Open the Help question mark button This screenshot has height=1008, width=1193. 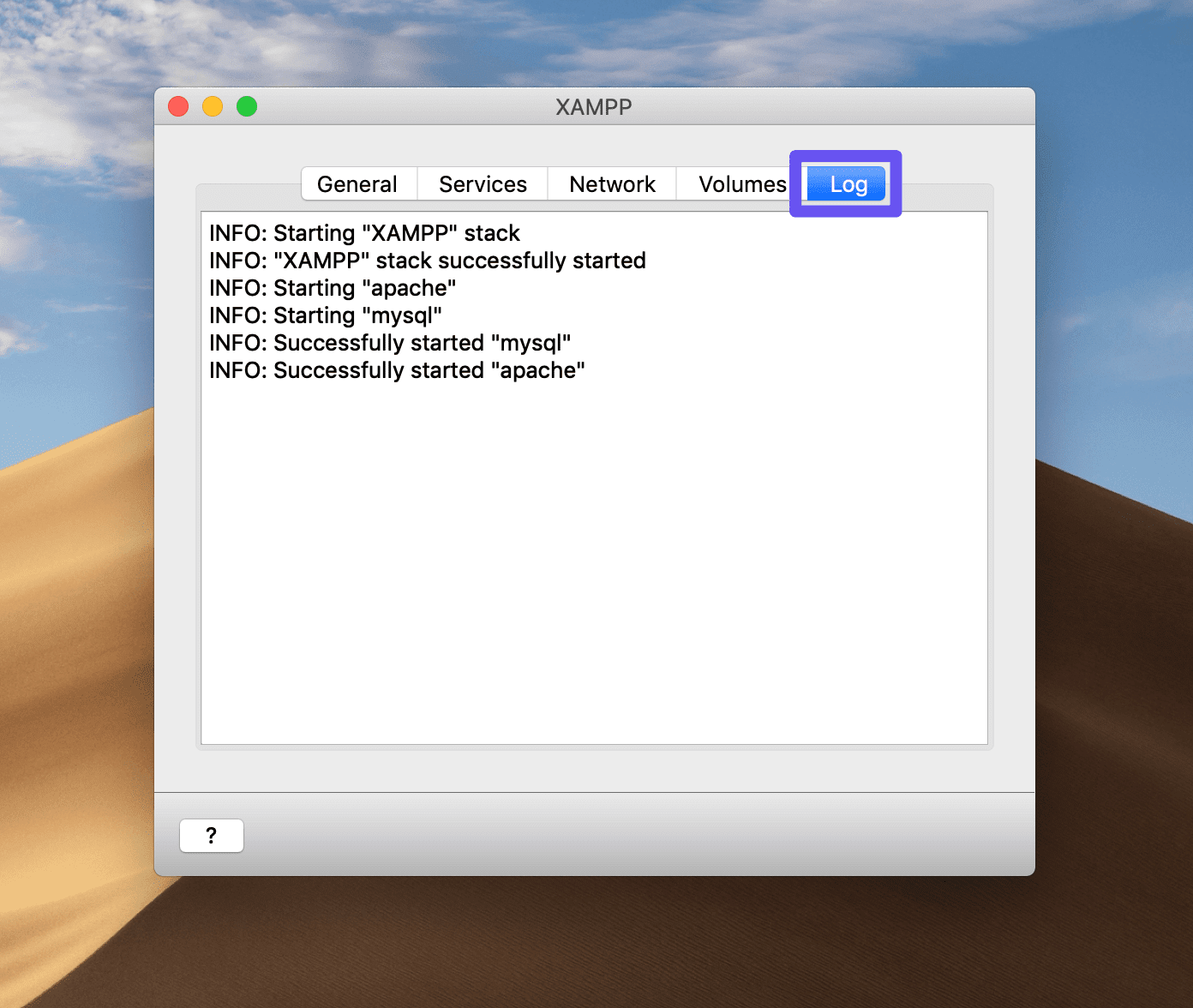[211, 835]
